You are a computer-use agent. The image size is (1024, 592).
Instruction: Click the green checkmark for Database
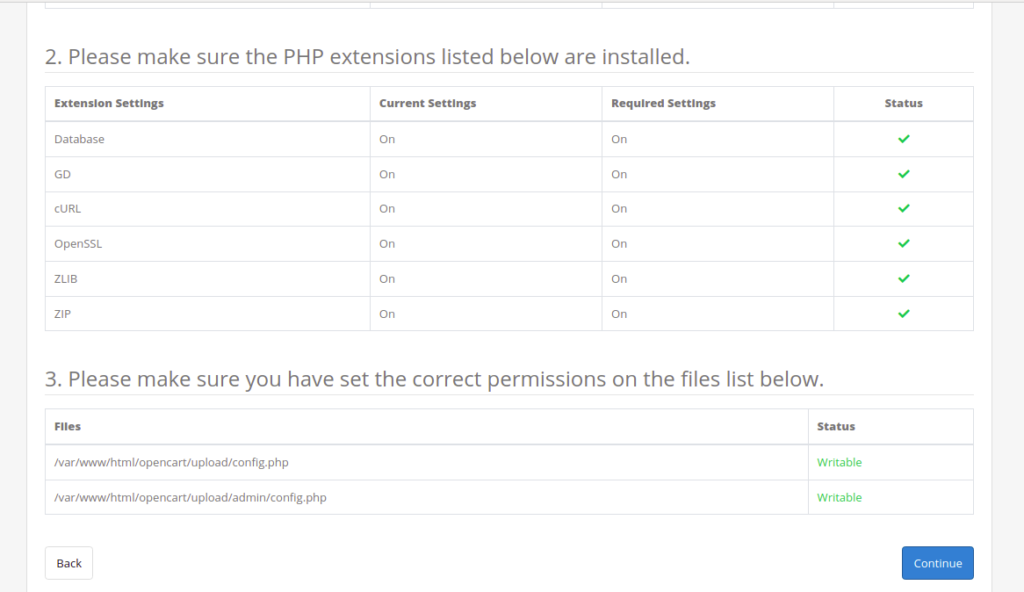[904, 139]
